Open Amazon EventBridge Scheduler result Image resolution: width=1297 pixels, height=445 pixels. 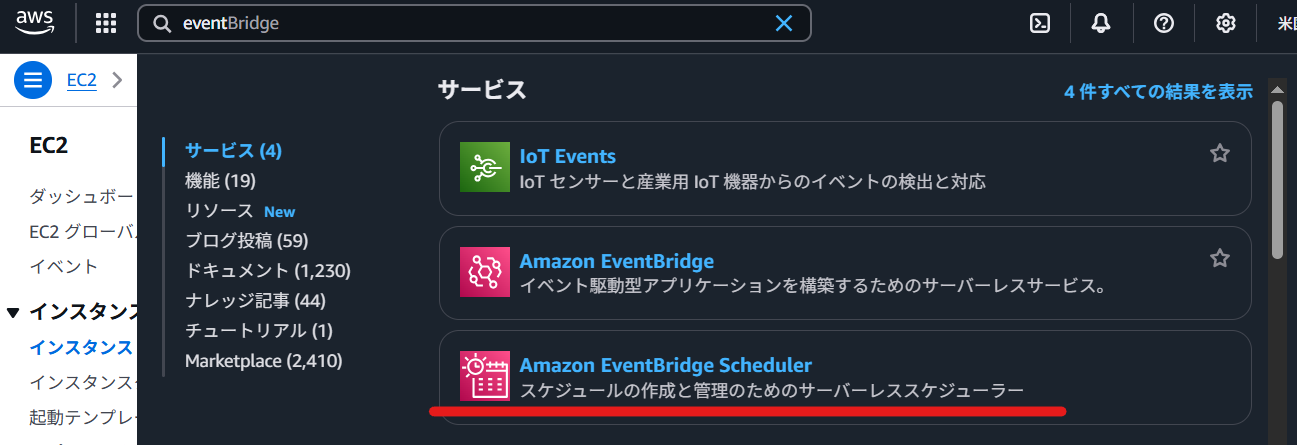(x=665, y=365)
